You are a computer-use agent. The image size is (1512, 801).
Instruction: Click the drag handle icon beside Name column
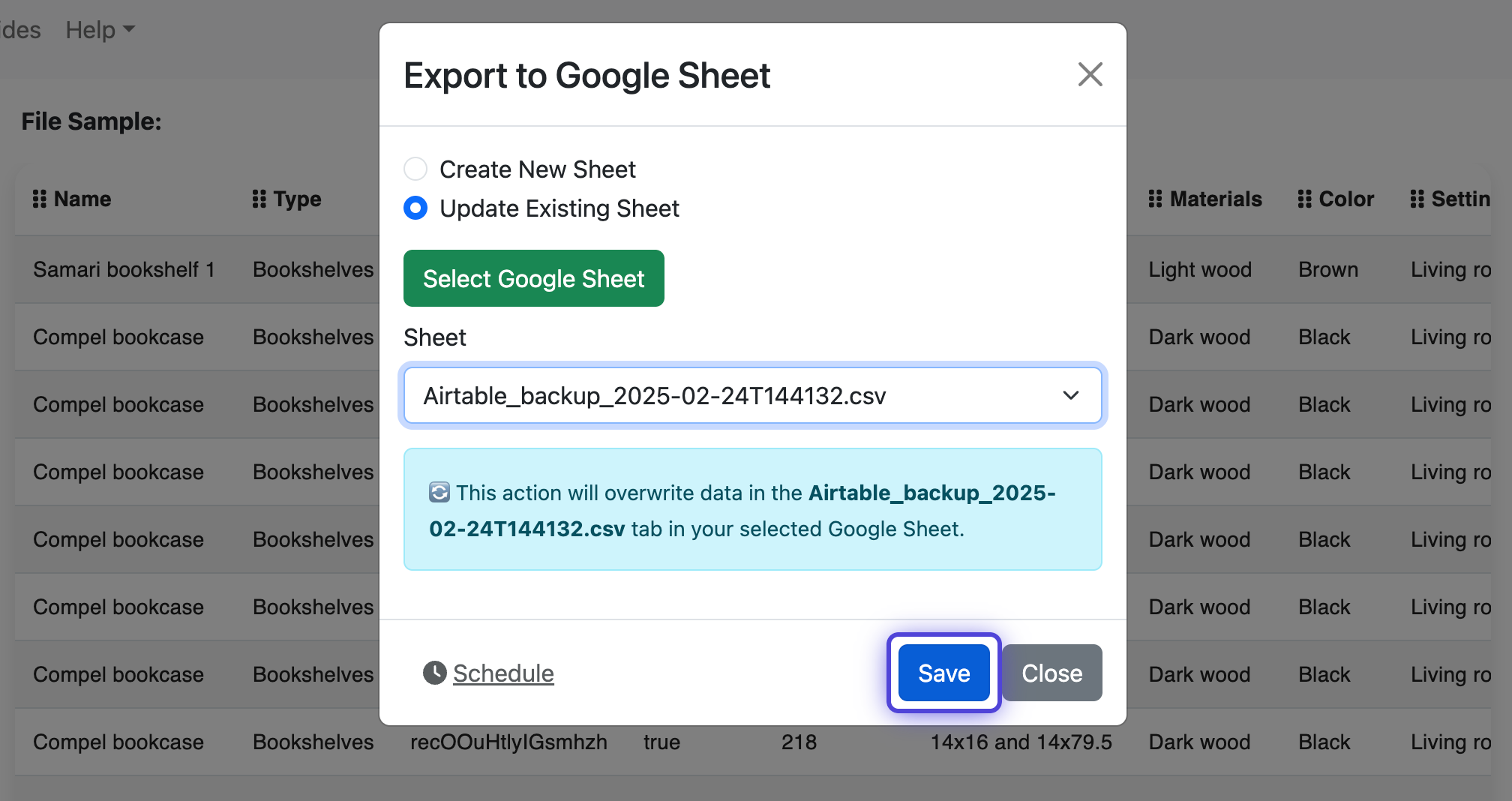pyautogui.click(x=40, y=199)
